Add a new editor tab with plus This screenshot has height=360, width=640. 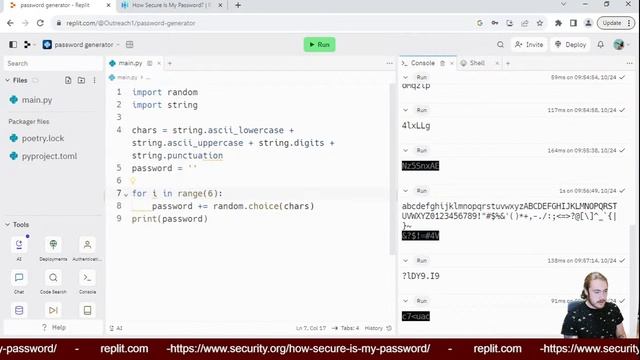[x=170, y=63]
